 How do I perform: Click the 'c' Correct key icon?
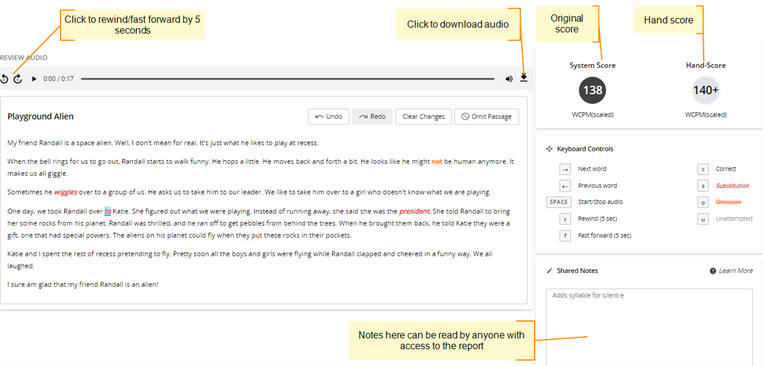click(x=703, y=169)
